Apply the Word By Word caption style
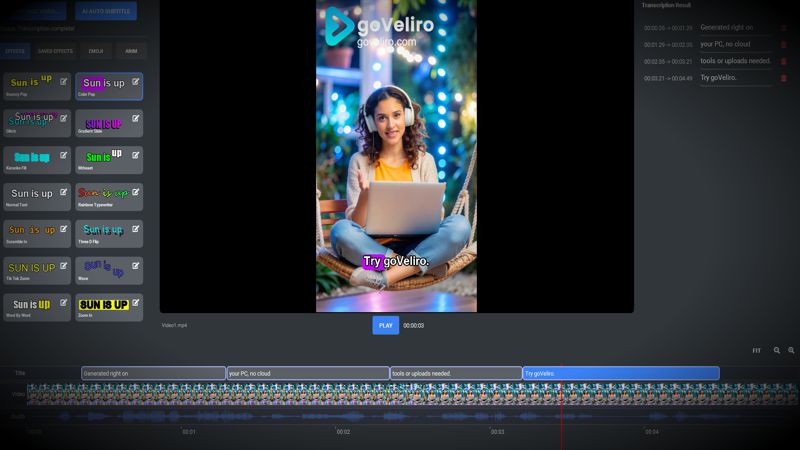Image resolution: width=800 pixels, height=450 pixels. click(37, 307)
